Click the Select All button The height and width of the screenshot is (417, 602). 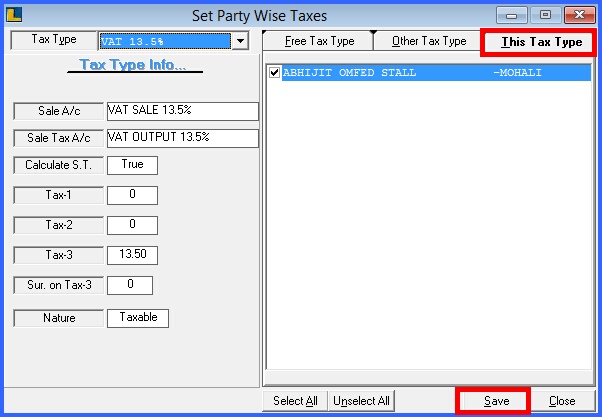point(295,401)
